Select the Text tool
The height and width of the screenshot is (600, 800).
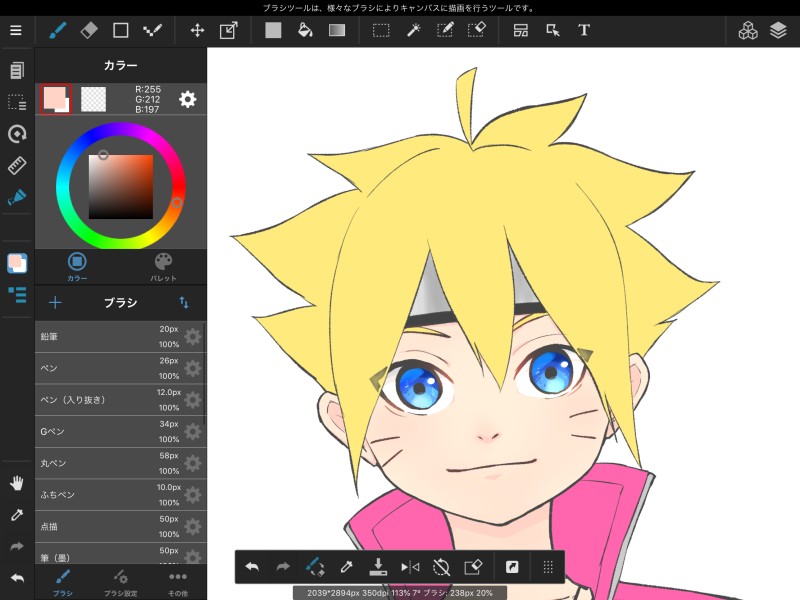584,30
